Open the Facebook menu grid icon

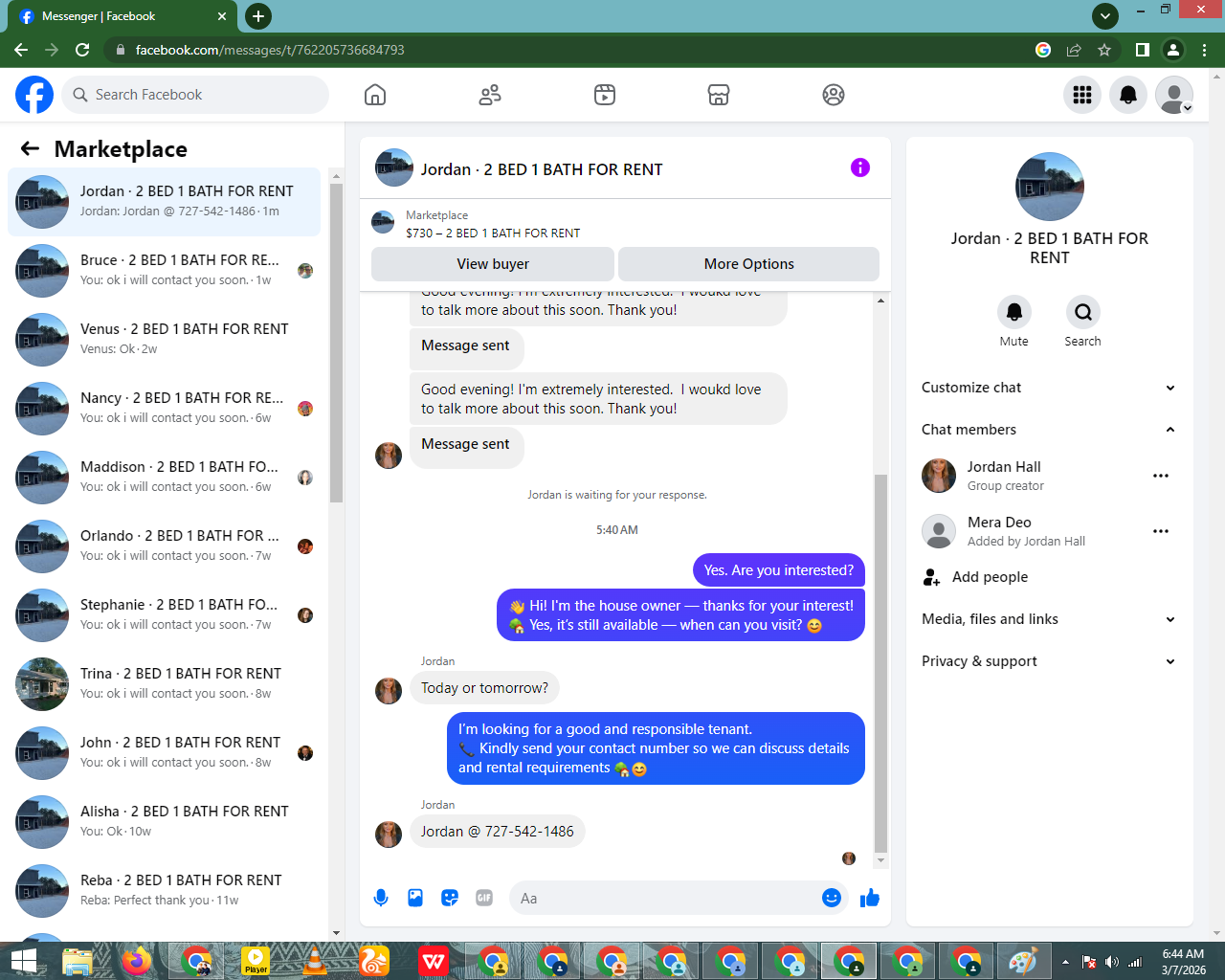point(1082,95)
